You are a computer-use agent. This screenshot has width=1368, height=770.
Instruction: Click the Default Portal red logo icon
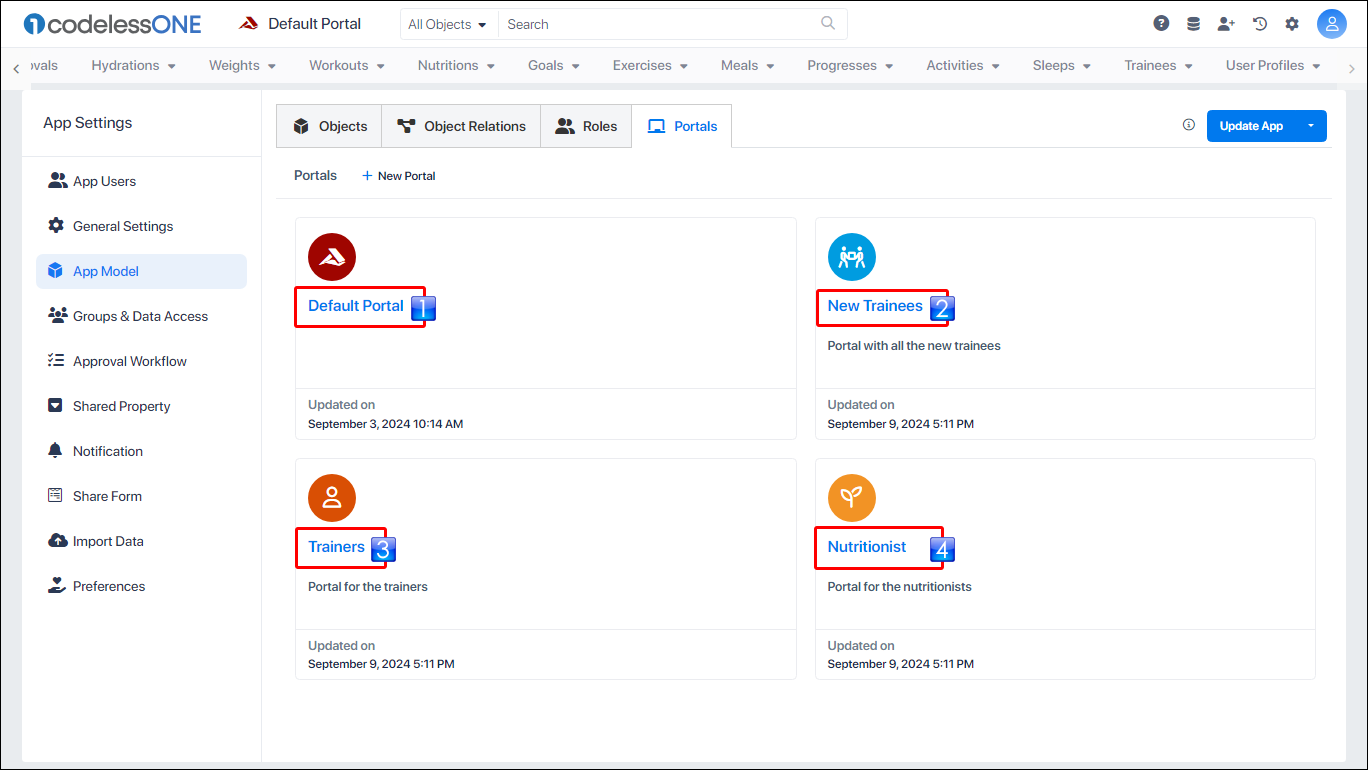[x=331, y=256]
